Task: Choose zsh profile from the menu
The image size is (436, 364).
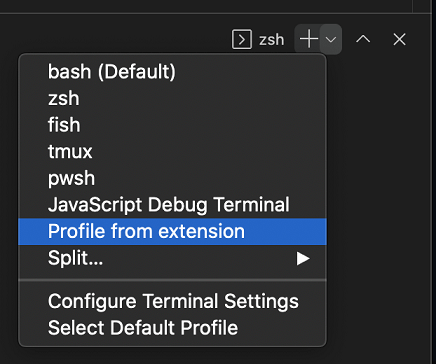Action: point(172,98)
